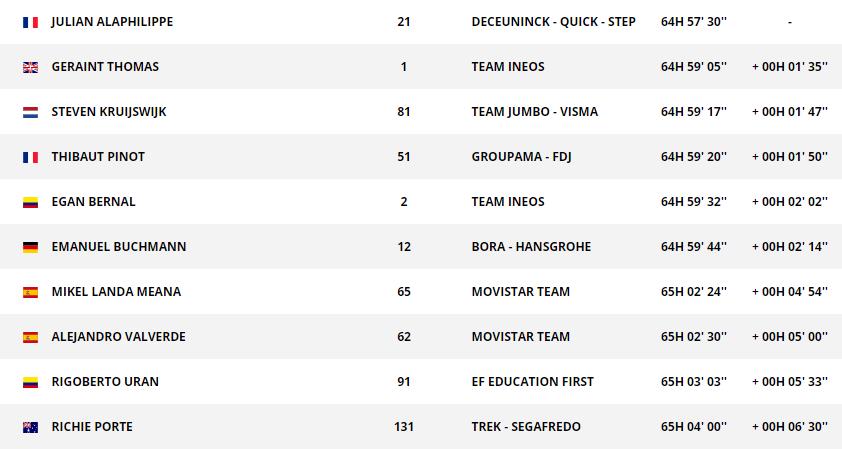Click Egan Bernal's bib number 2
The width and height of the screenshot is (842, 449).
404,202
